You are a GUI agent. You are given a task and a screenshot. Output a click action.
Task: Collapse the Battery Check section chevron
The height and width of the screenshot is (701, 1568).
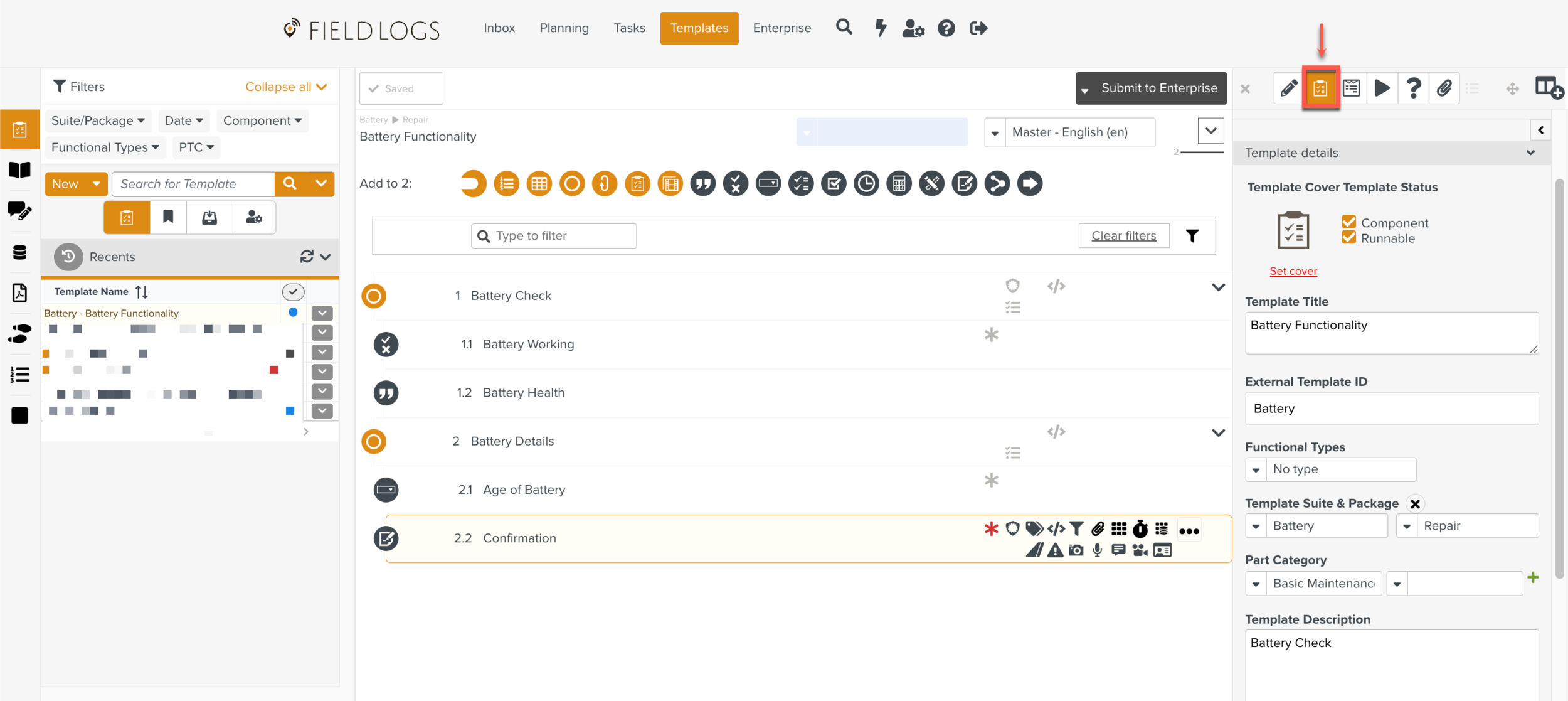pyautogui.click(x=1217, y=287)
